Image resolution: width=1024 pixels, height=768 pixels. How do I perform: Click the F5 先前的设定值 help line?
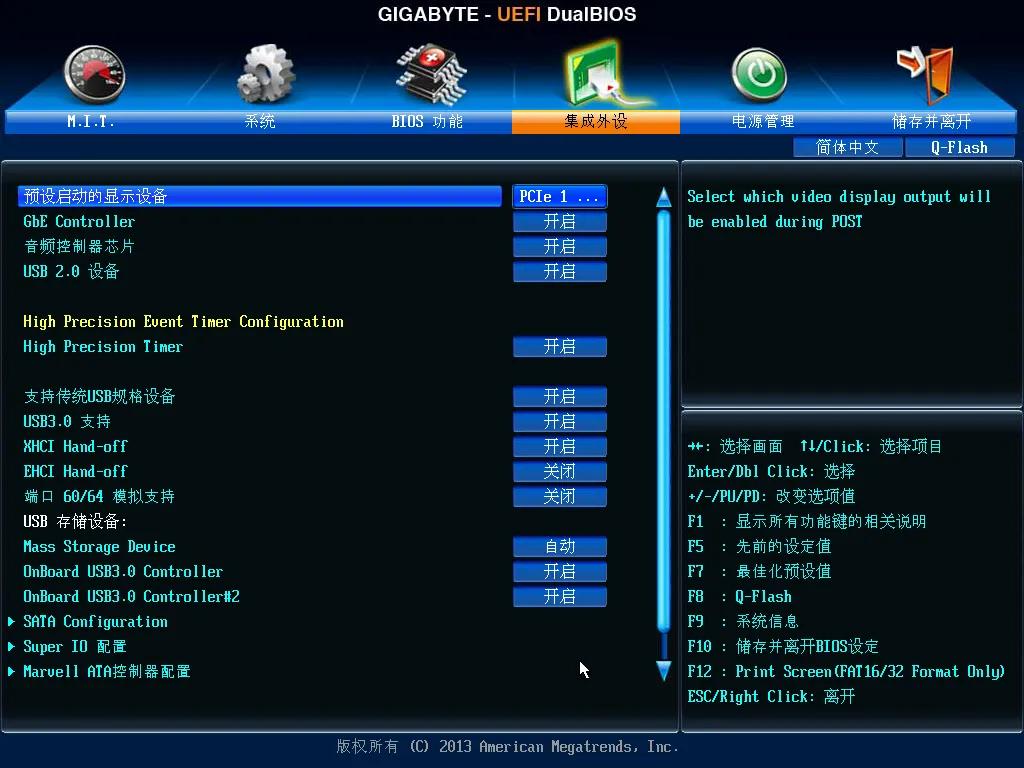coord(760,546)
